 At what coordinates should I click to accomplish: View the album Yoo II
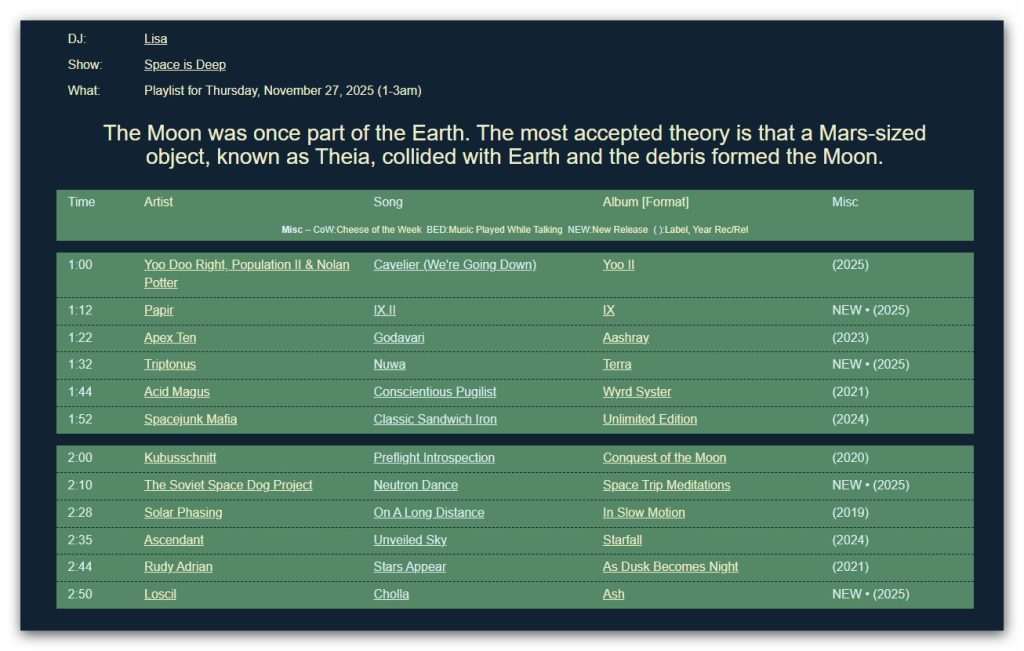pos(620,264)
